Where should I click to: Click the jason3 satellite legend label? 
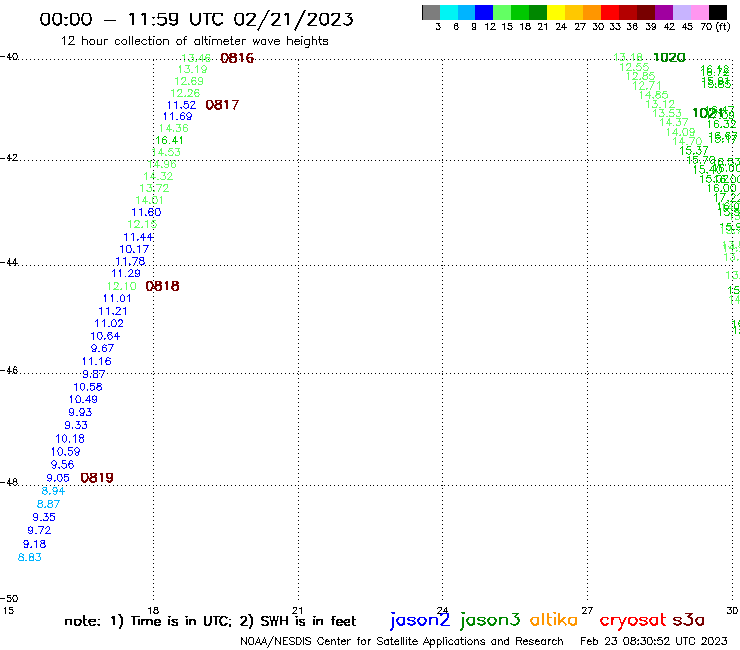pyautogui.click(x=490, y=620)
